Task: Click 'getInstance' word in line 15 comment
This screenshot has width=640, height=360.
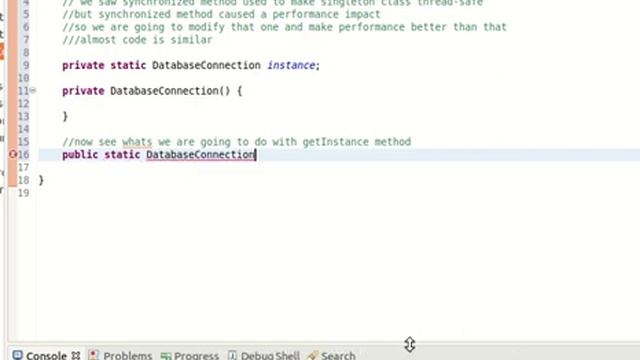Action: [336, 142]
